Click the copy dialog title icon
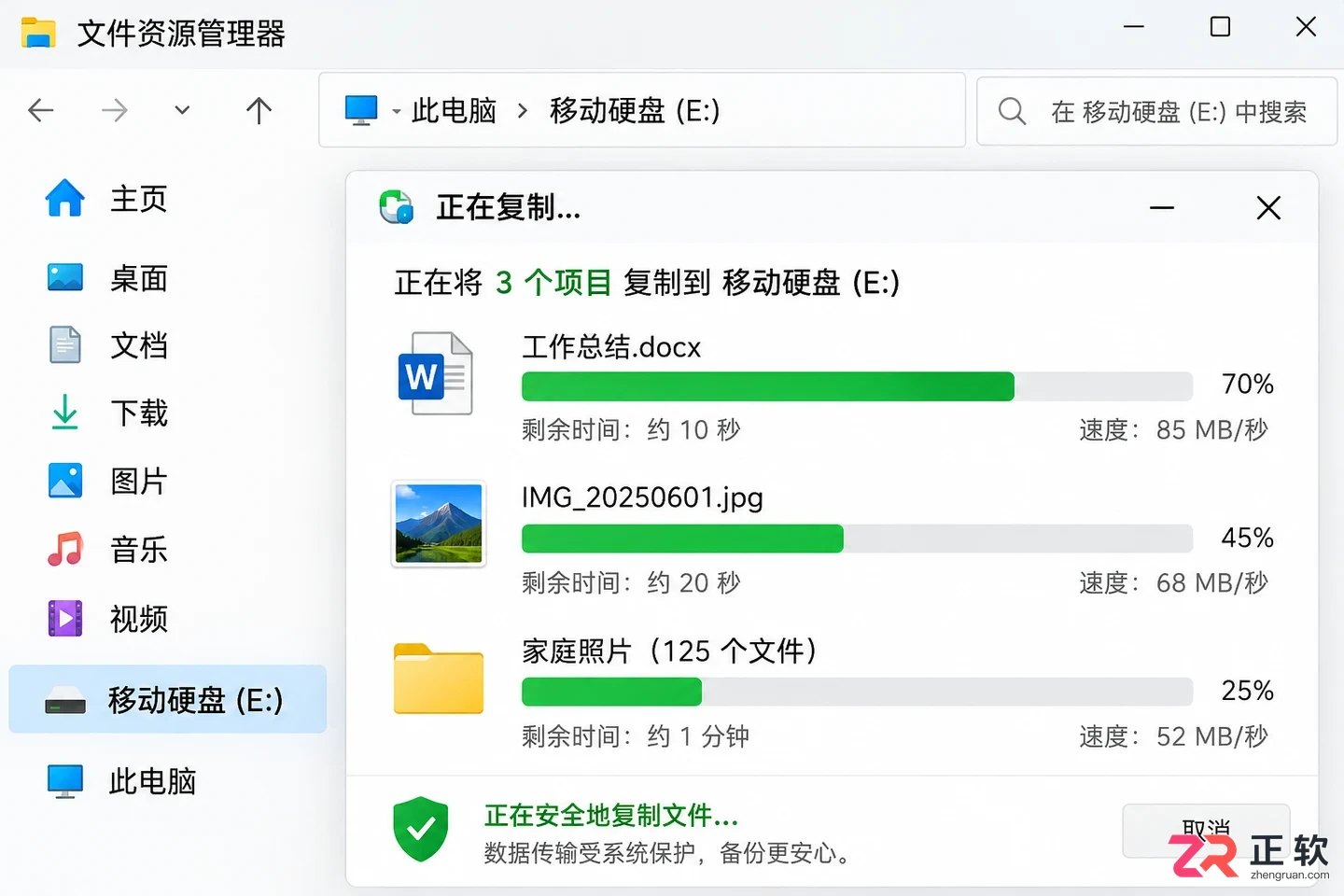 coord(397,206)
